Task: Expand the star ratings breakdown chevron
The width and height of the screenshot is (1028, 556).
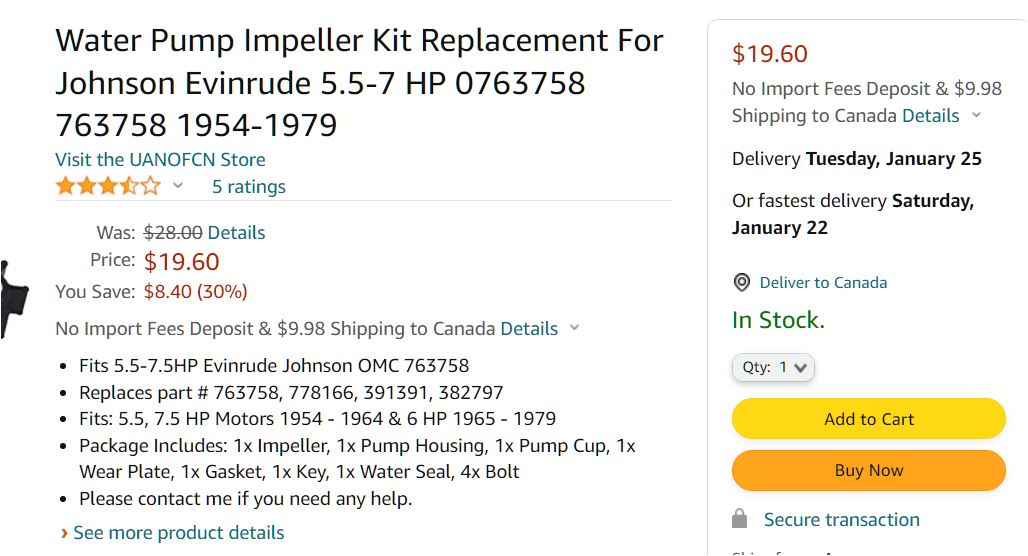Action: (x=178, y=186)
